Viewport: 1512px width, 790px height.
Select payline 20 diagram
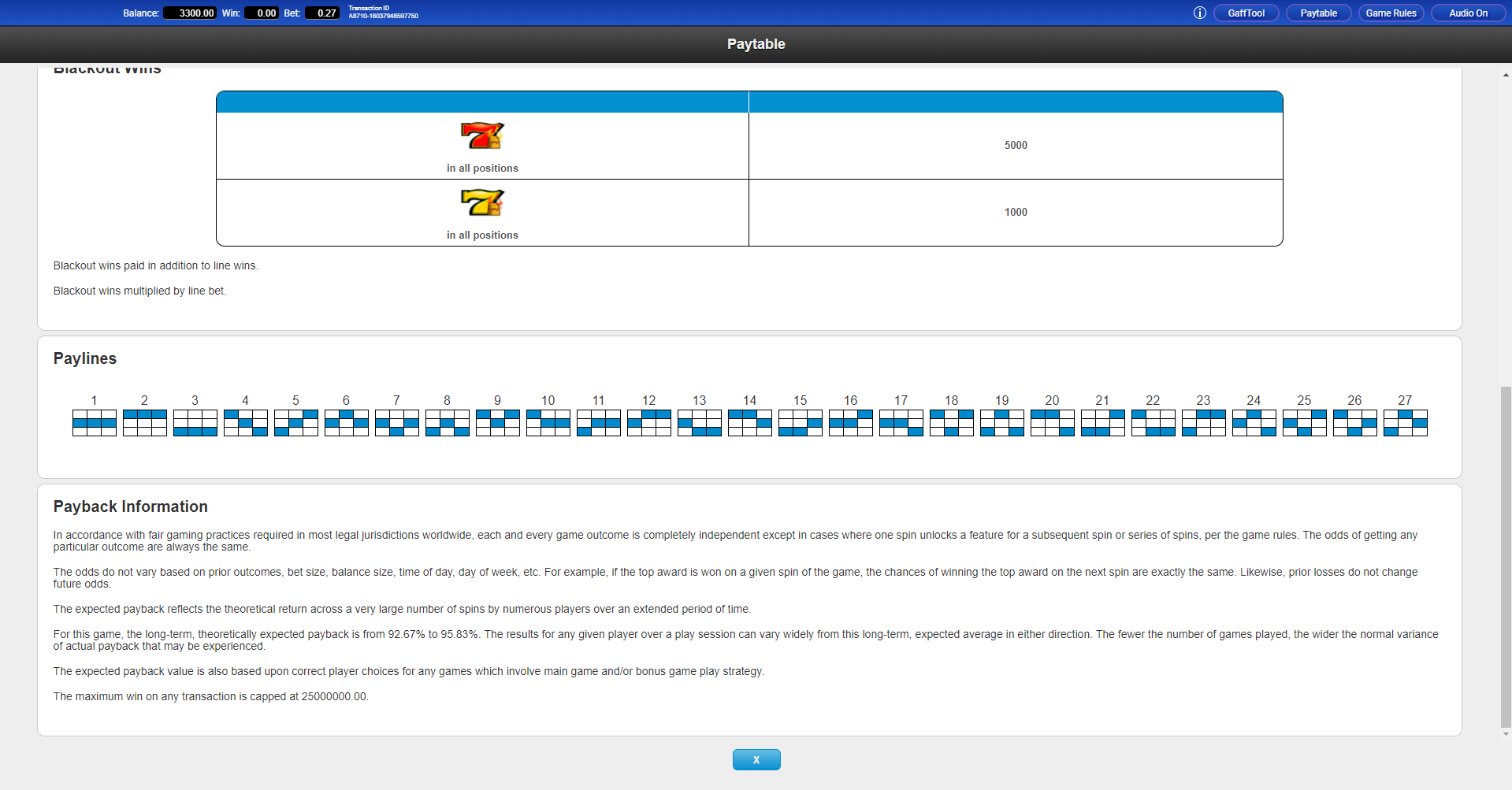click(x=1052, y=423)
